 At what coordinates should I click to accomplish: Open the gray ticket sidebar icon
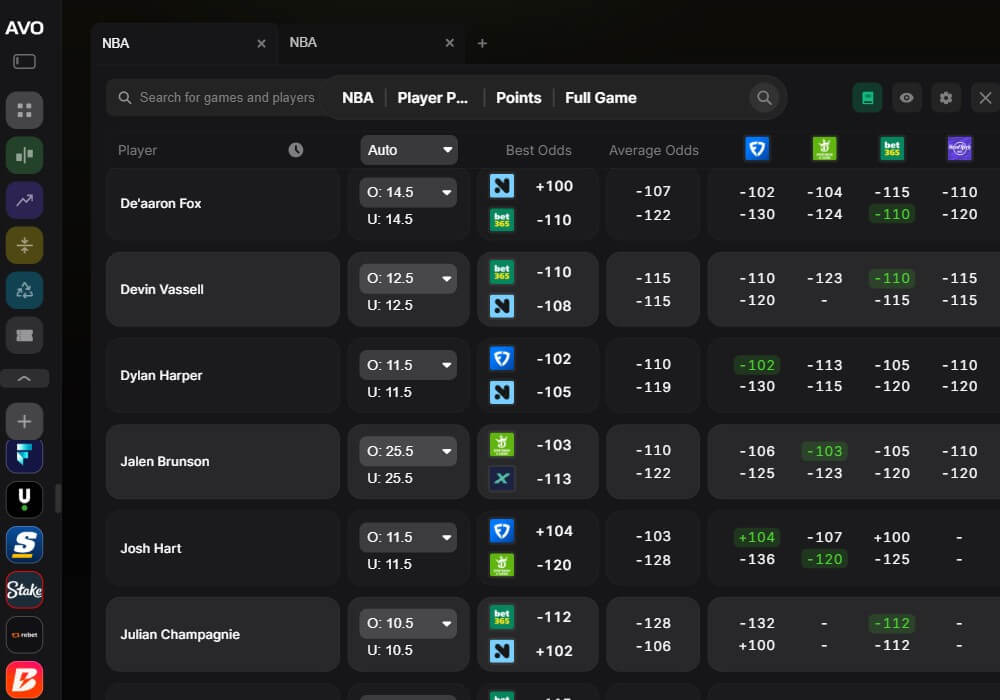coord(24,335)
